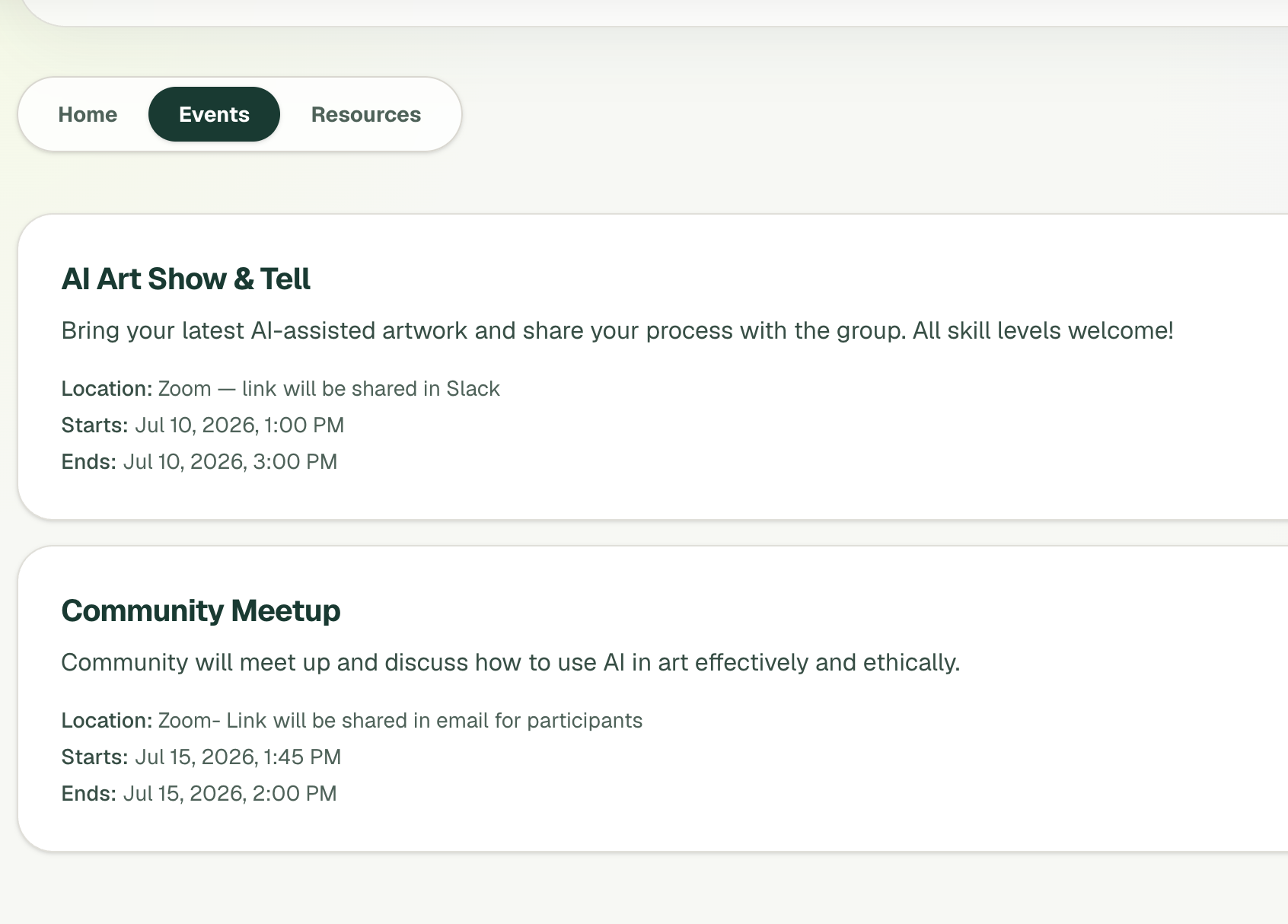
Task: Select the Events tab
Action: pyautogui.click(x=214, y=114)
